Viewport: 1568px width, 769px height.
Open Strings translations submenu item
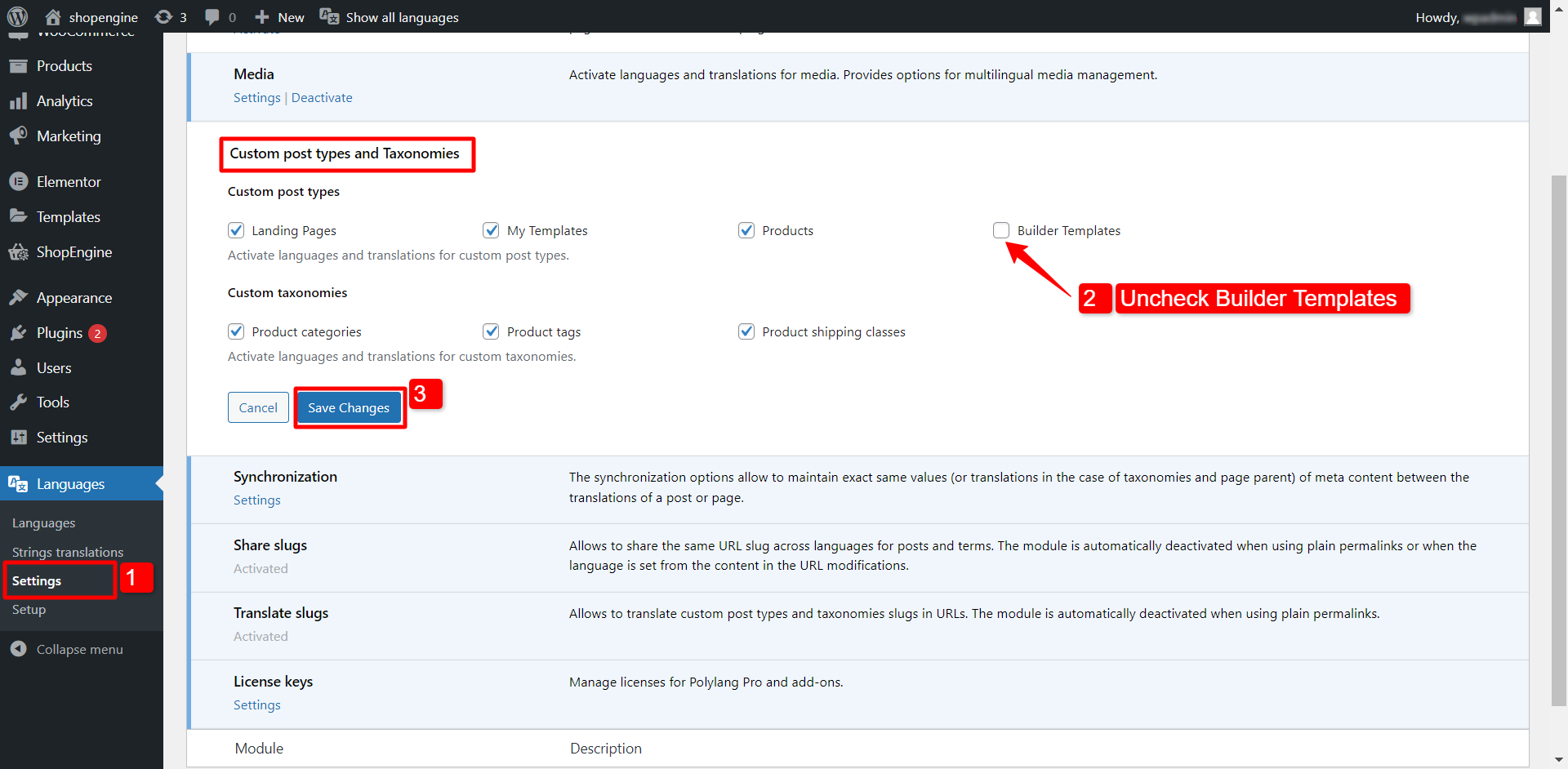point(68,553)
